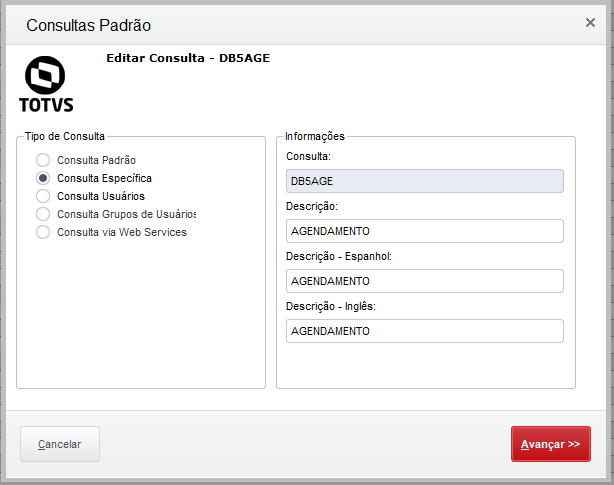Click the Descrição - Inglês: label
This screenshot has width=614, height=485.
click(x=330, y=306)
